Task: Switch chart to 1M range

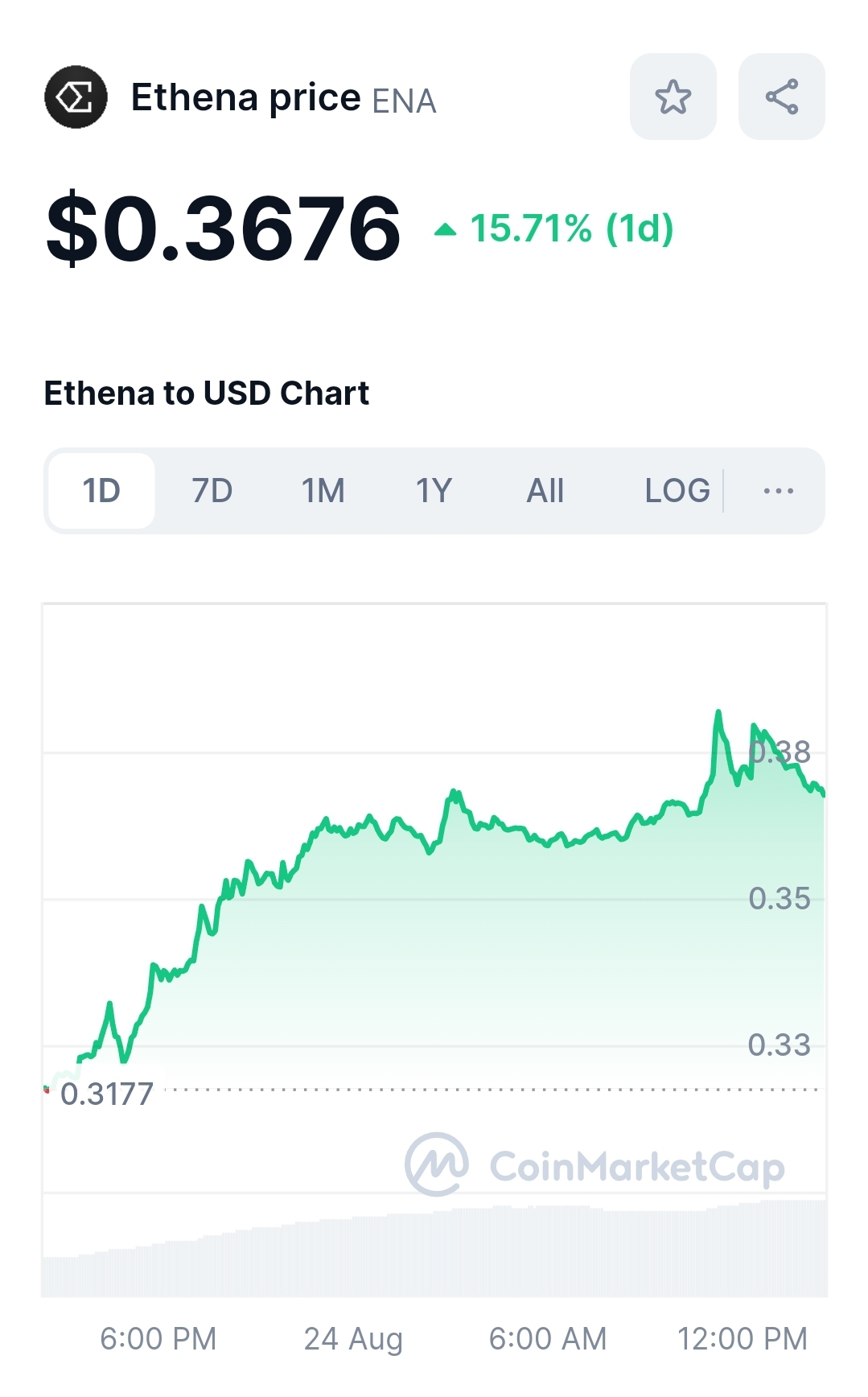Action: pos(323,490)
